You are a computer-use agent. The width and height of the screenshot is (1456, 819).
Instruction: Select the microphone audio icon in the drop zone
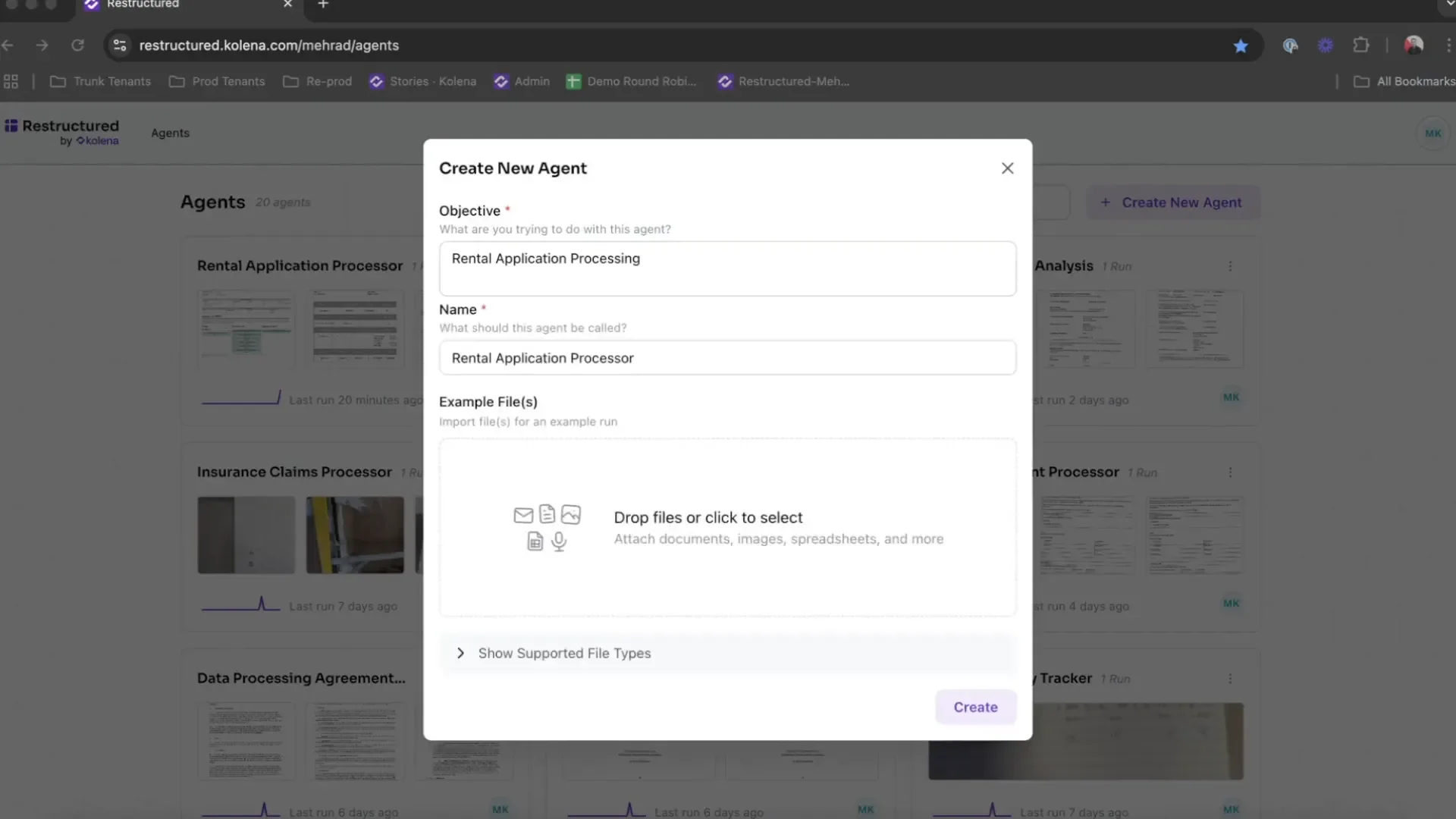pyautogui.click(x=559, y=541)
